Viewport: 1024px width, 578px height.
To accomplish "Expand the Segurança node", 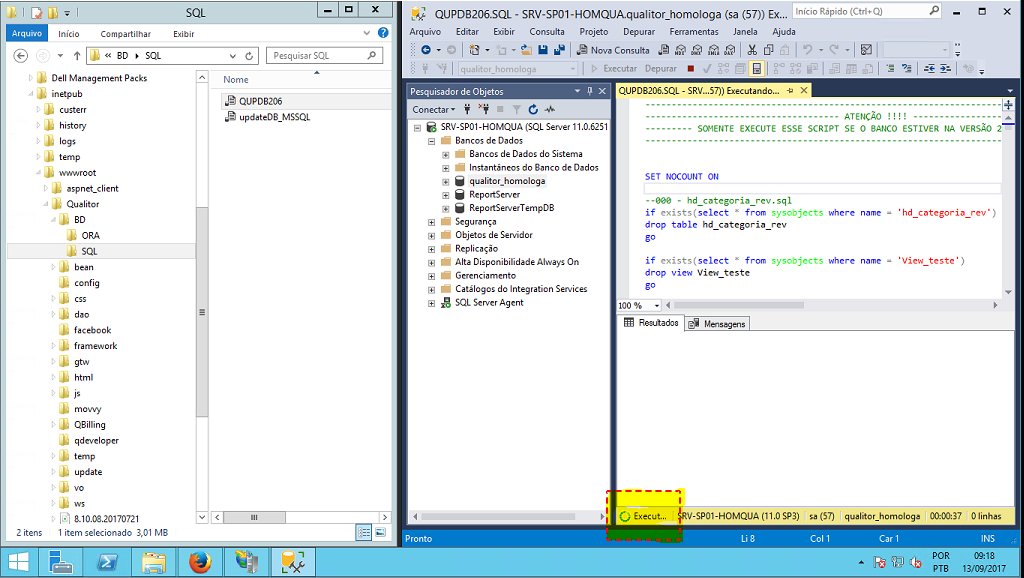I will tap(432, 222).
